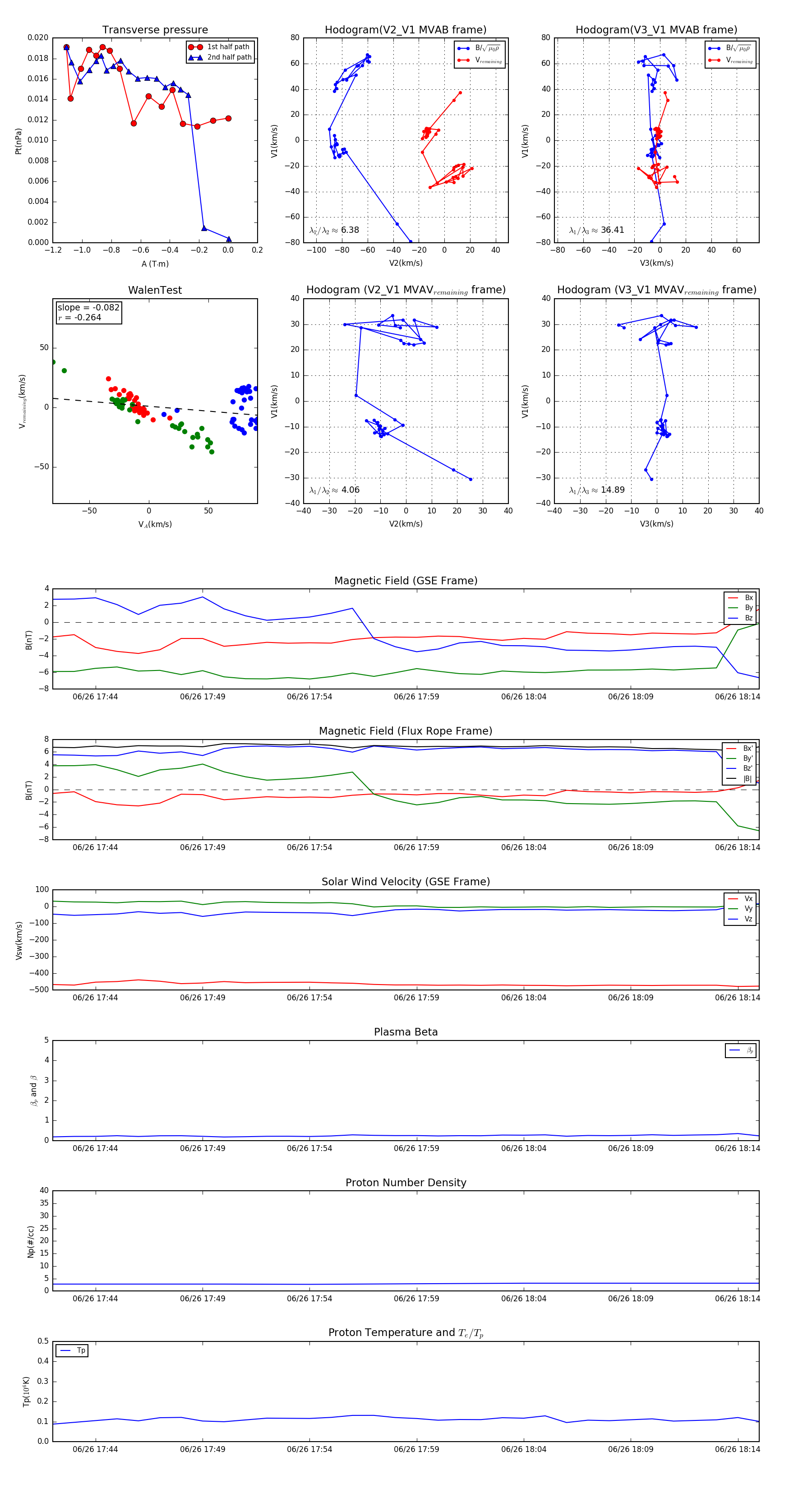Click the "Pt(nPa)" y-axis label
The width and height of the screenshot is (812, 1489).
tap(18, 140)
